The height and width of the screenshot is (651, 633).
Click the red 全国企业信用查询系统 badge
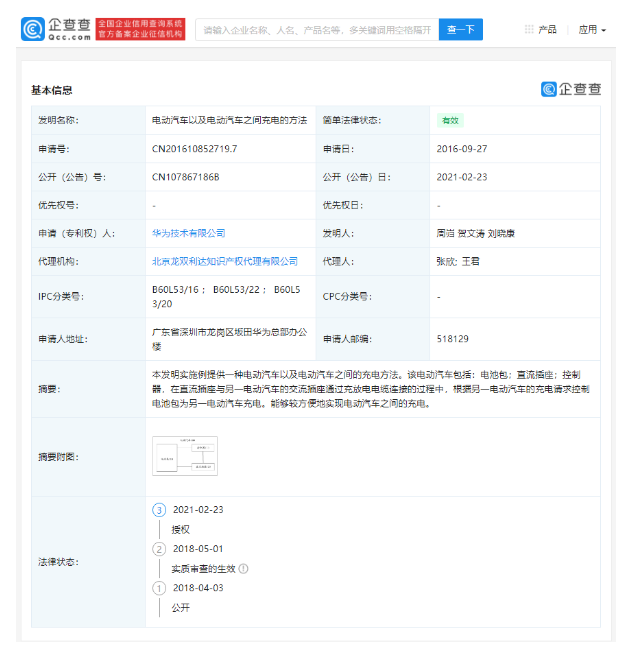pyautogui.click(x=139, y=29)
